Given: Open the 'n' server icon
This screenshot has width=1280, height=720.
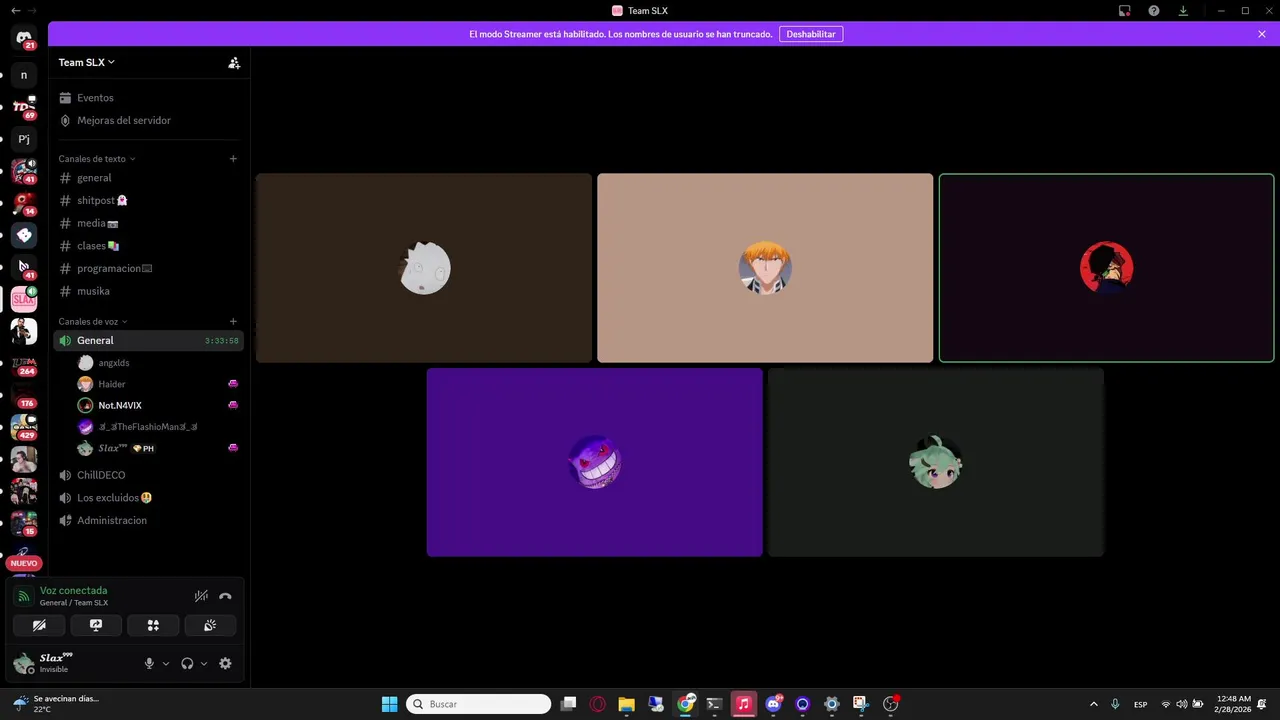Looking at the screenshot, I should 24,75.
